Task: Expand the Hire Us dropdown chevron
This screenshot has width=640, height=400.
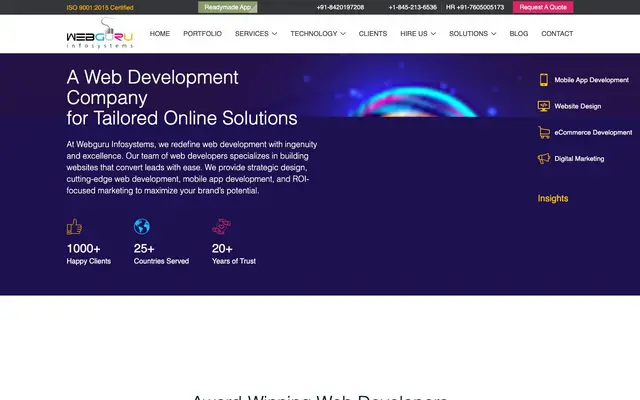Action: [x=433, y=34]
